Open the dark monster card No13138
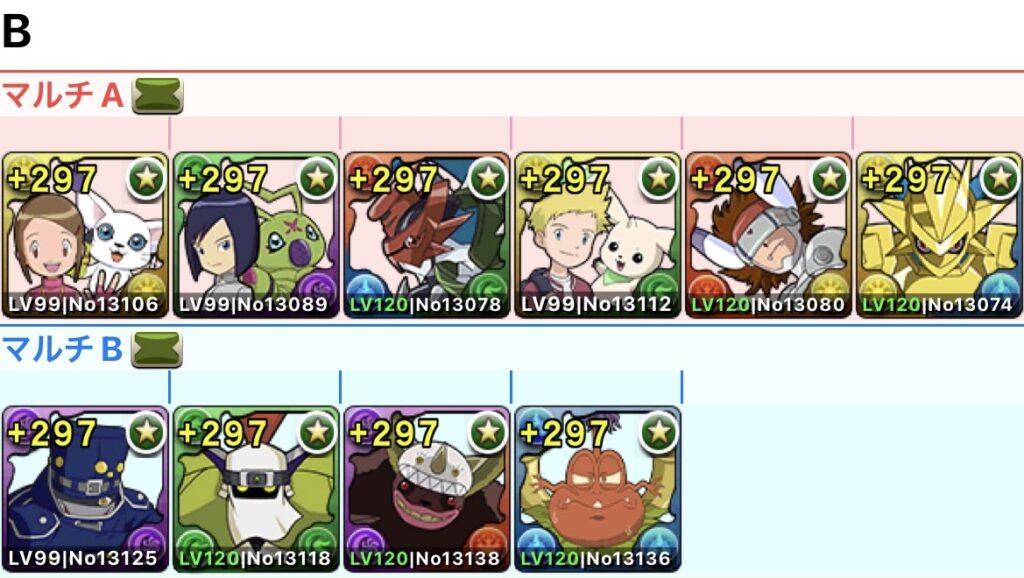 click(x=426, y=489)
